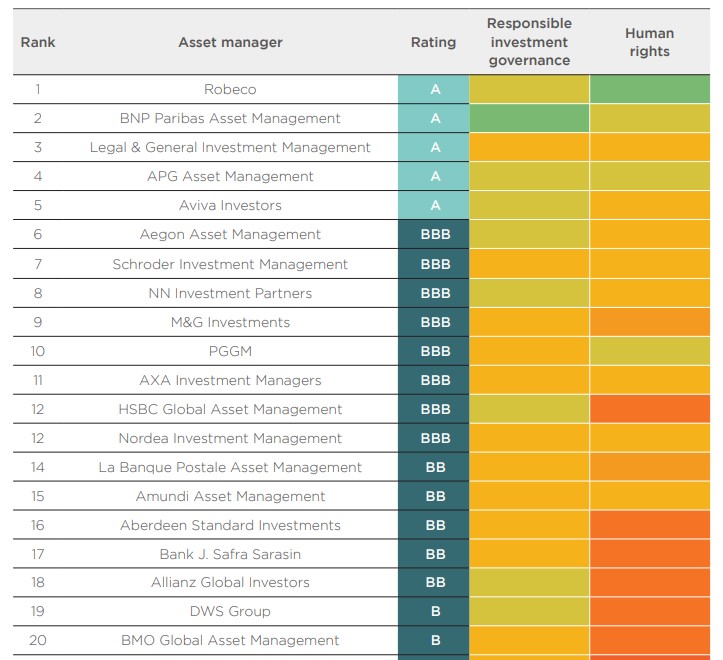The height and width of the screenshot is (660, 723).
Task: Select the B rating for BMO Global
Action: click(434, 640)
